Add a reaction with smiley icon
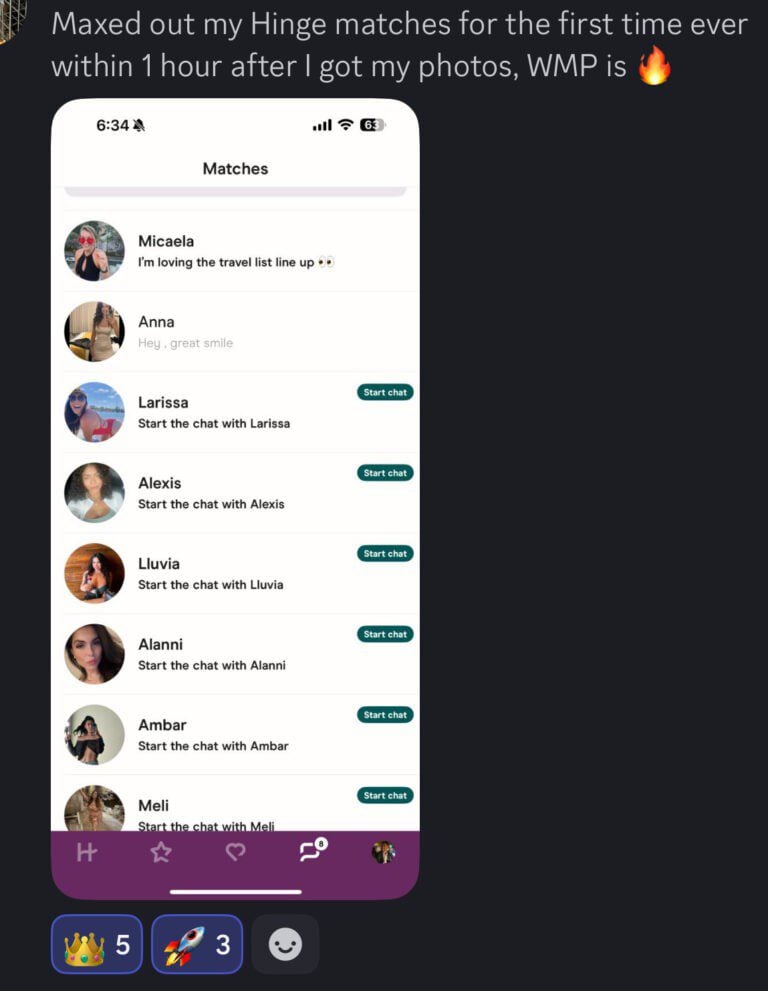This screenshot has height=991, width=768. pyautogui.click(x=285, y=944)
